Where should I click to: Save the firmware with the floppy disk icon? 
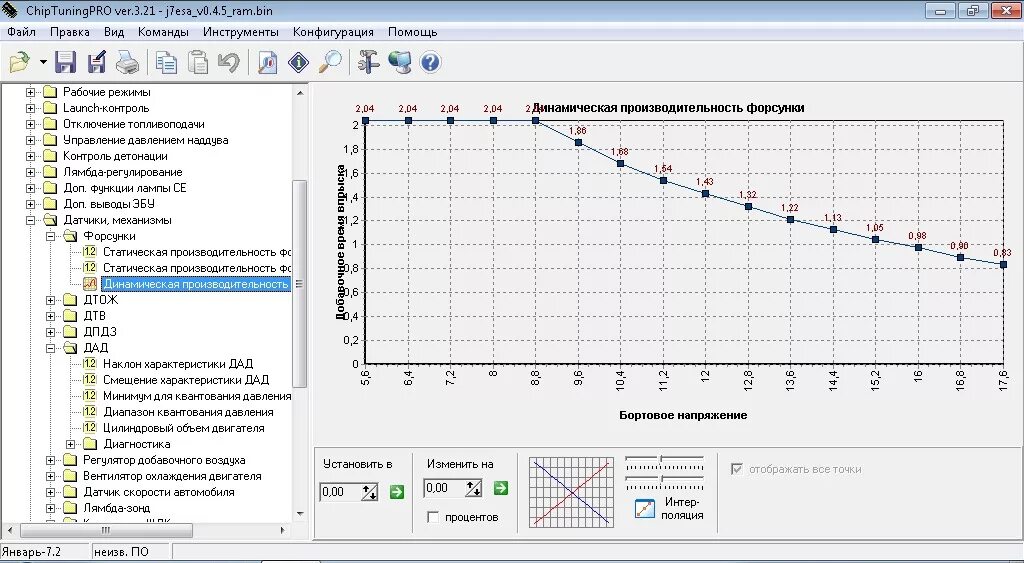pos(65,63)
